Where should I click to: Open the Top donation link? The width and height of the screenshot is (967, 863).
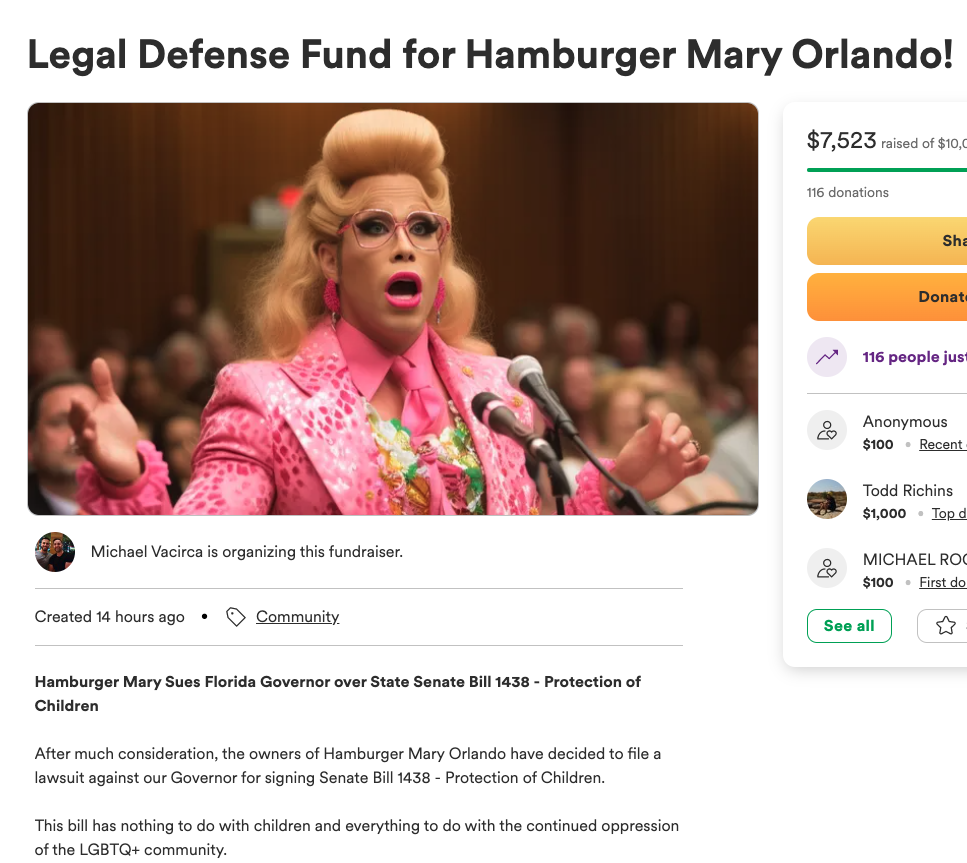(948, 514)
